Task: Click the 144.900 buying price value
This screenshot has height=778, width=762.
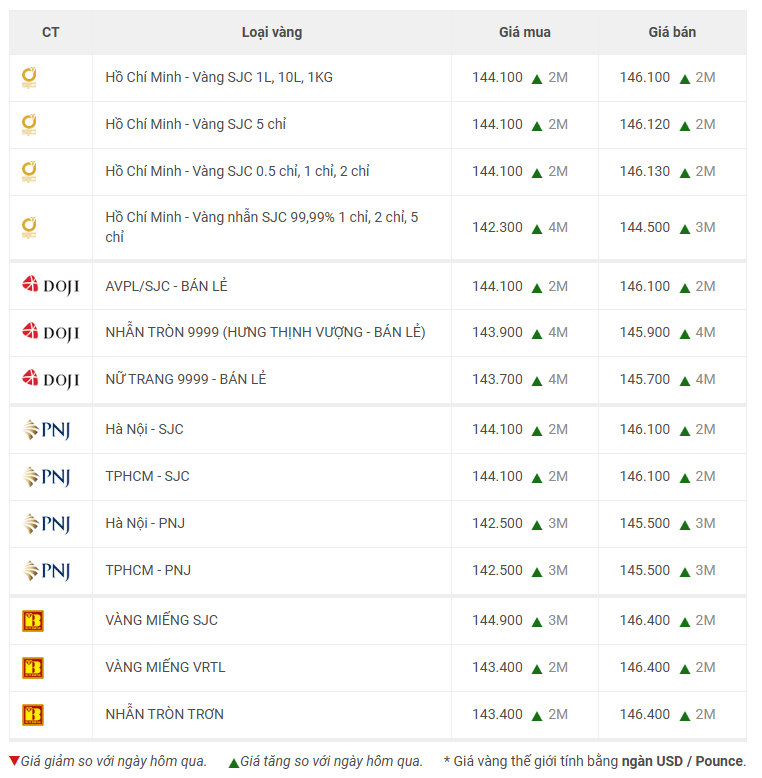Action: (x=497, y=620)
